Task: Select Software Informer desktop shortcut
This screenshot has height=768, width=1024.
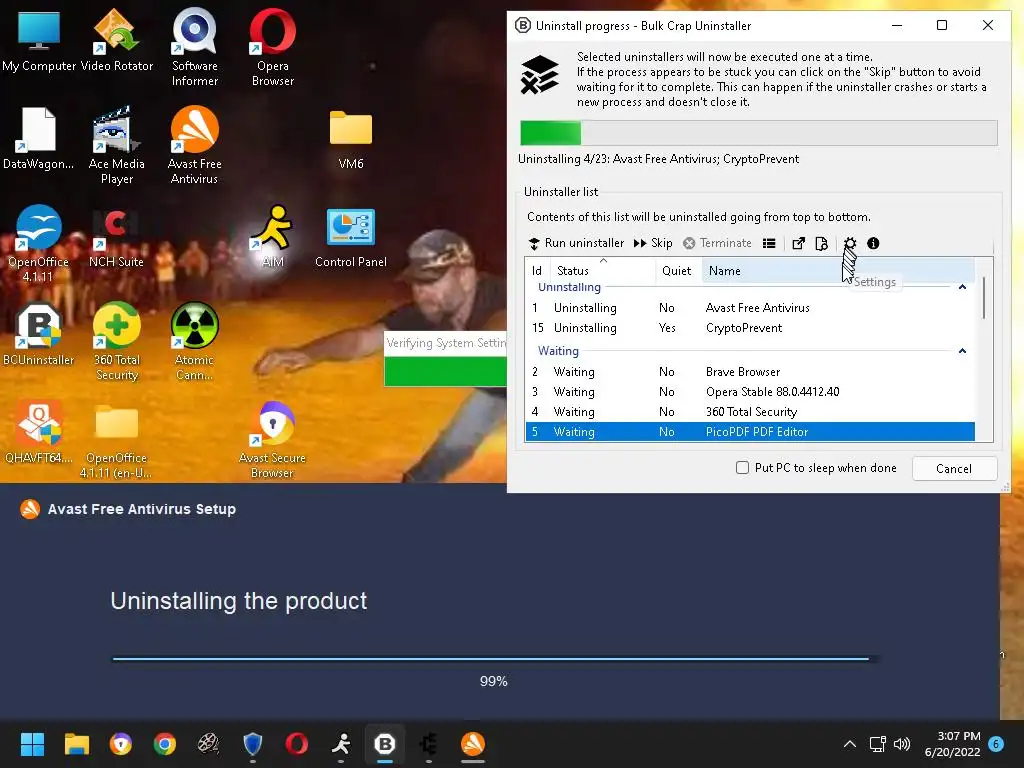Action: [x=195, y=47]
